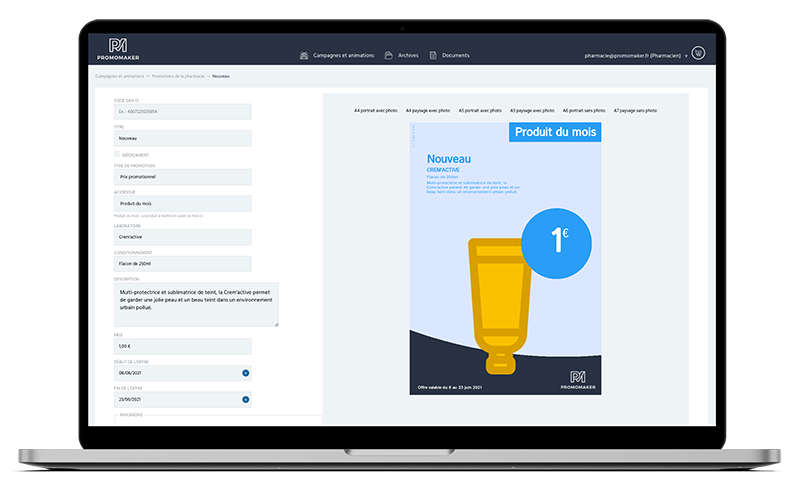Open the pharmacie@promomaker.fr account dropdown
The width and height of the screenshot is (800, 496).
686,56
